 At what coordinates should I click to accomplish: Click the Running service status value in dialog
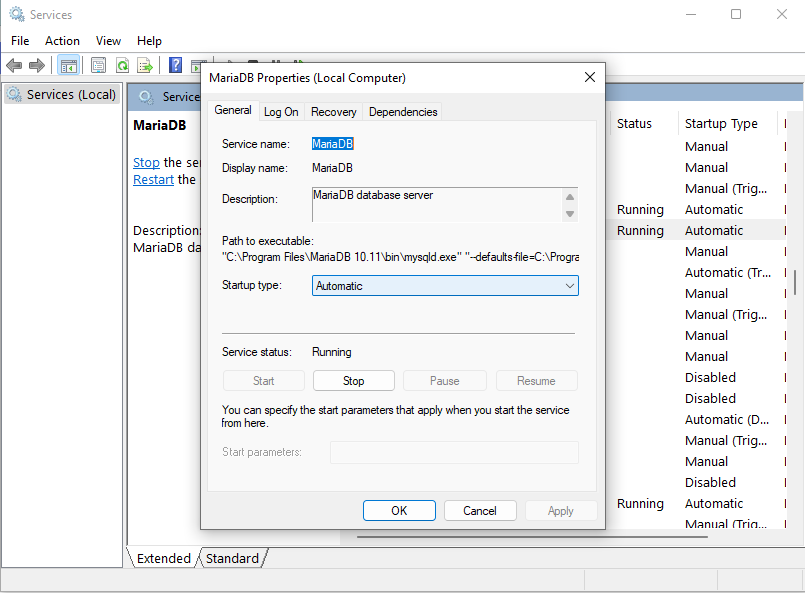(x=332, y=352)
